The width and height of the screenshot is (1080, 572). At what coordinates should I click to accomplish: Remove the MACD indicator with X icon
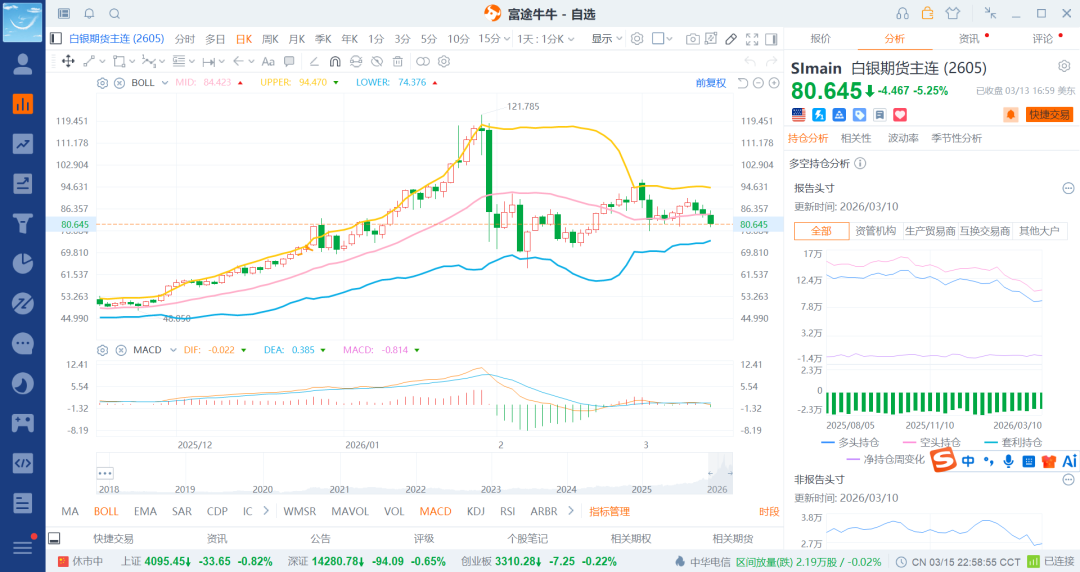(x=120, y=350)
